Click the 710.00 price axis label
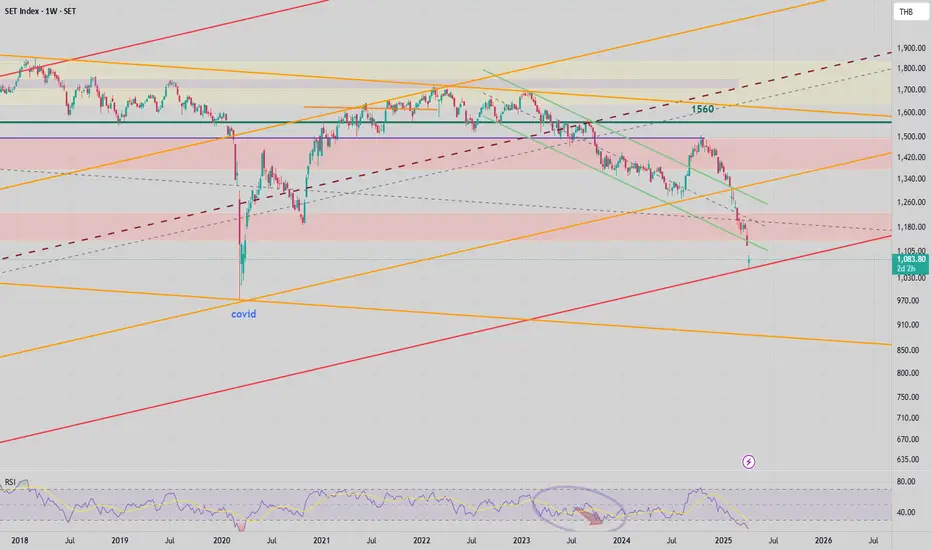Screen dimensions: 932x550 tap(908, 418)
